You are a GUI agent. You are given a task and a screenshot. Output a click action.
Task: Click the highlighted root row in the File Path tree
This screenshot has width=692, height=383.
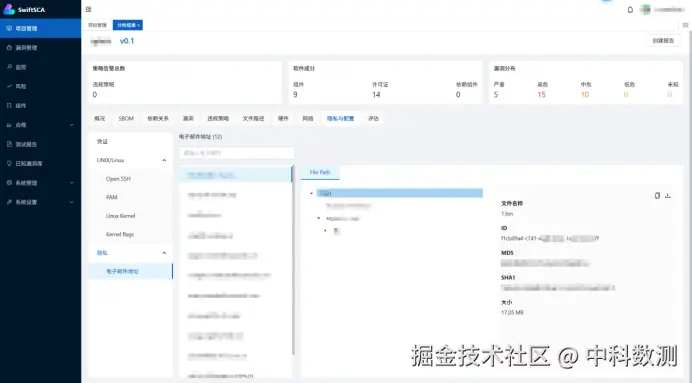coord(399,193)
